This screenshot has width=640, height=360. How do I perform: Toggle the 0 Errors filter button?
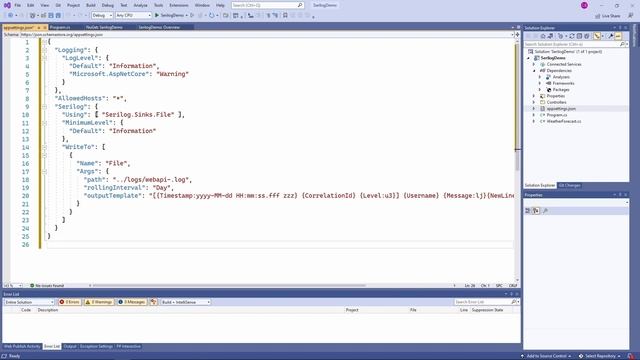[69, 302]
